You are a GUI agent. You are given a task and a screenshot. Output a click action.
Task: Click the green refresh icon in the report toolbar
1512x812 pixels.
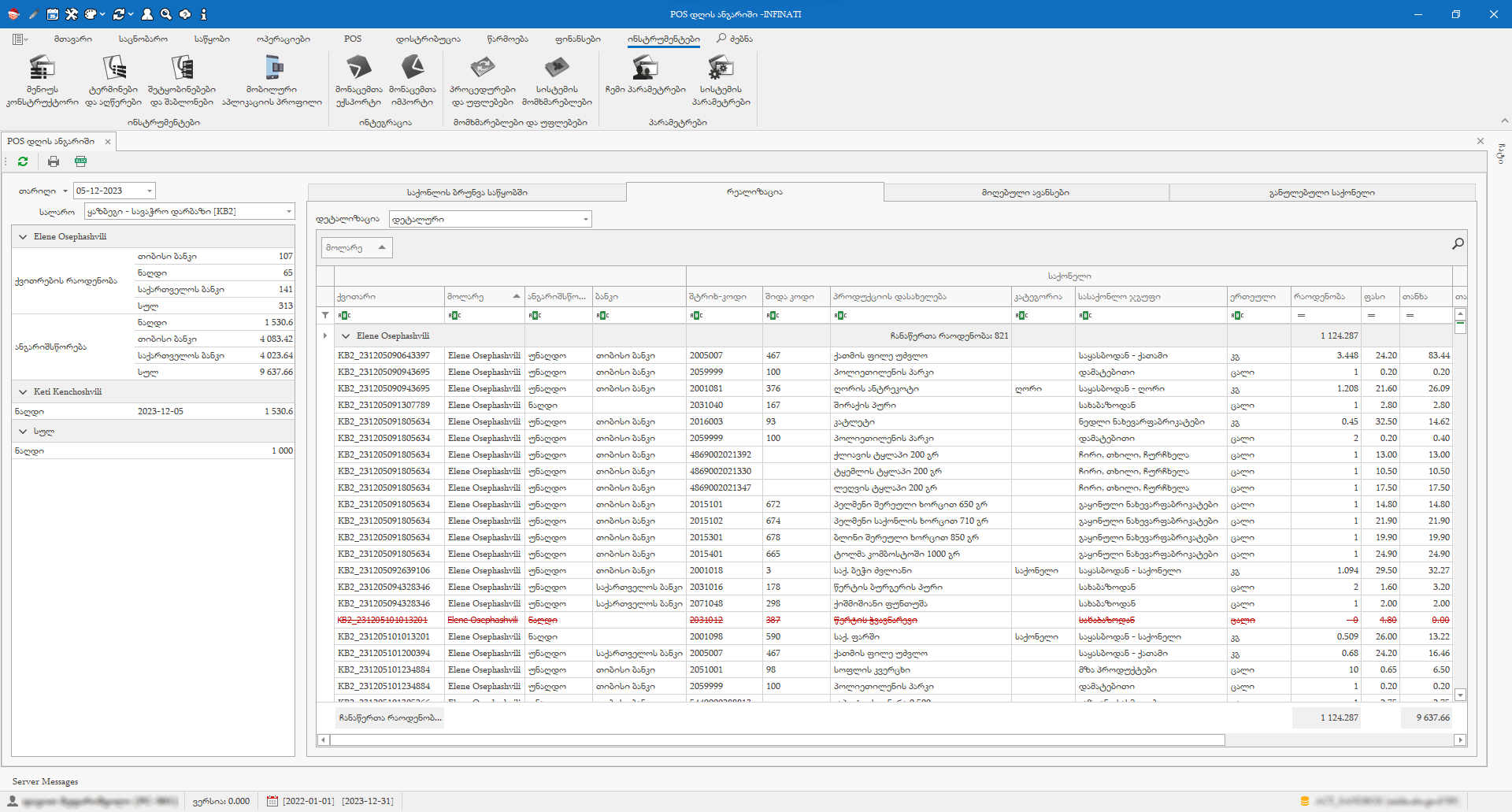[x=23, y=161]
